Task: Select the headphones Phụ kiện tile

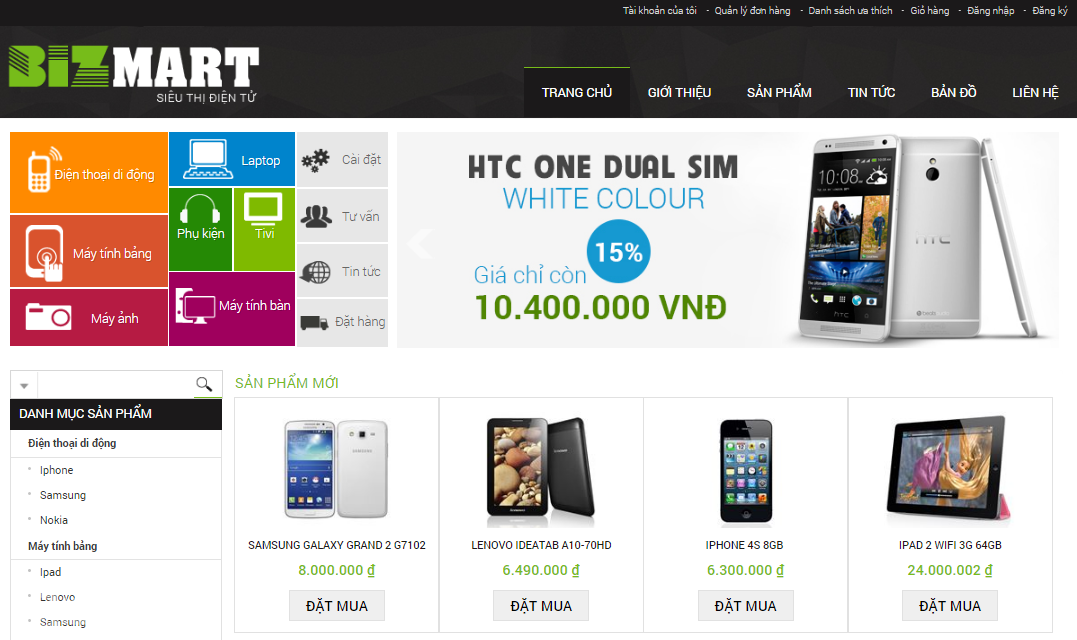Action: (x=200, y=229)
